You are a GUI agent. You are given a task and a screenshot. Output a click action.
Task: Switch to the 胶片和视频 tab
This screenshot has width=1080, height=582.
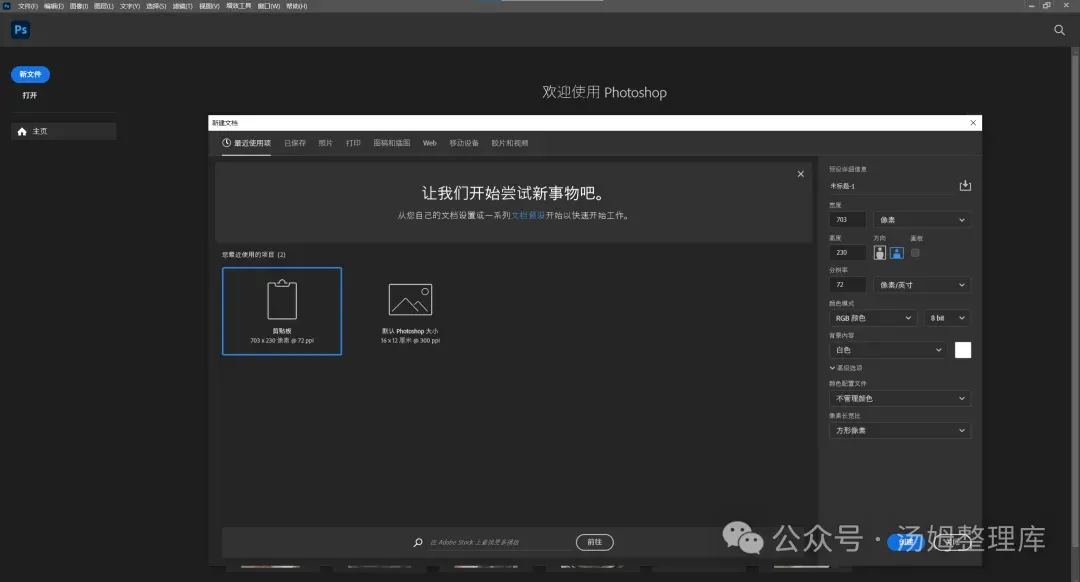click(x=510, y=143)
